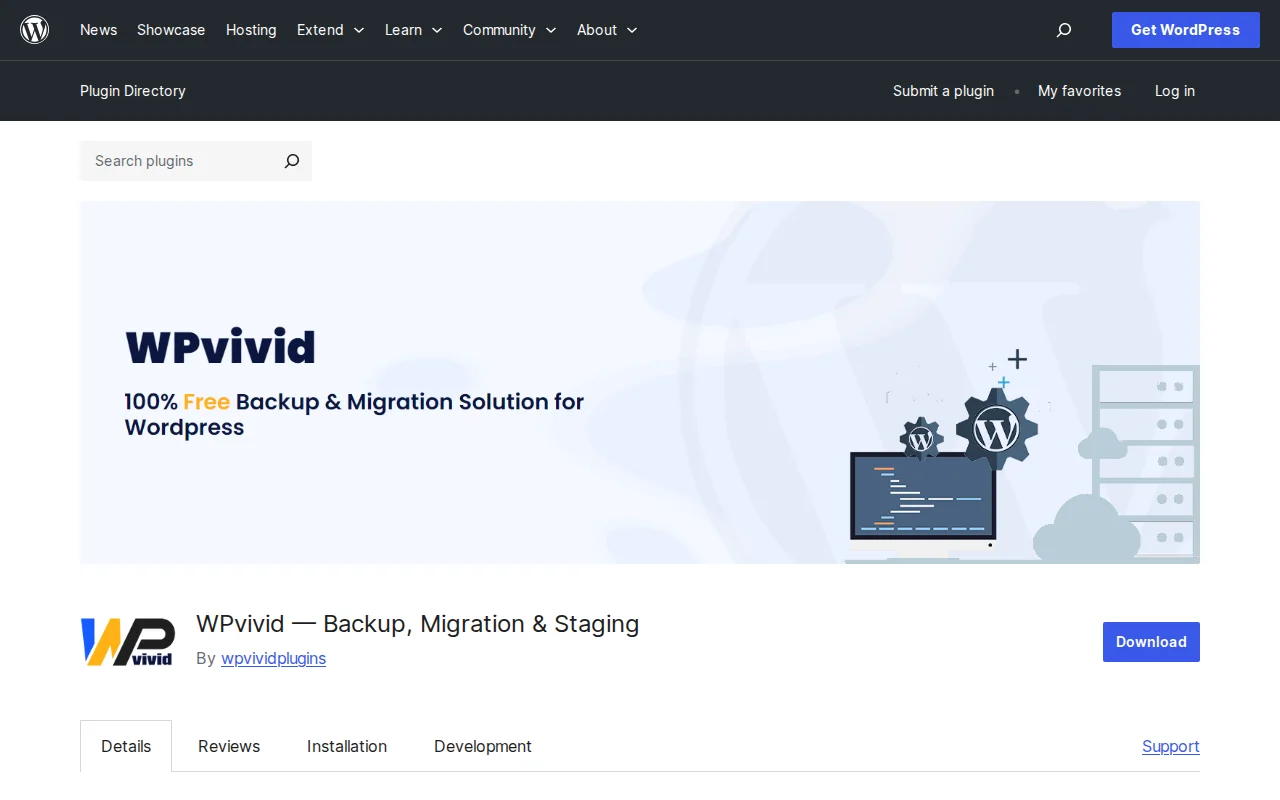Expand the Community dropdown menu
This screenshot has height=800, width=1280.
coord(509,30)
